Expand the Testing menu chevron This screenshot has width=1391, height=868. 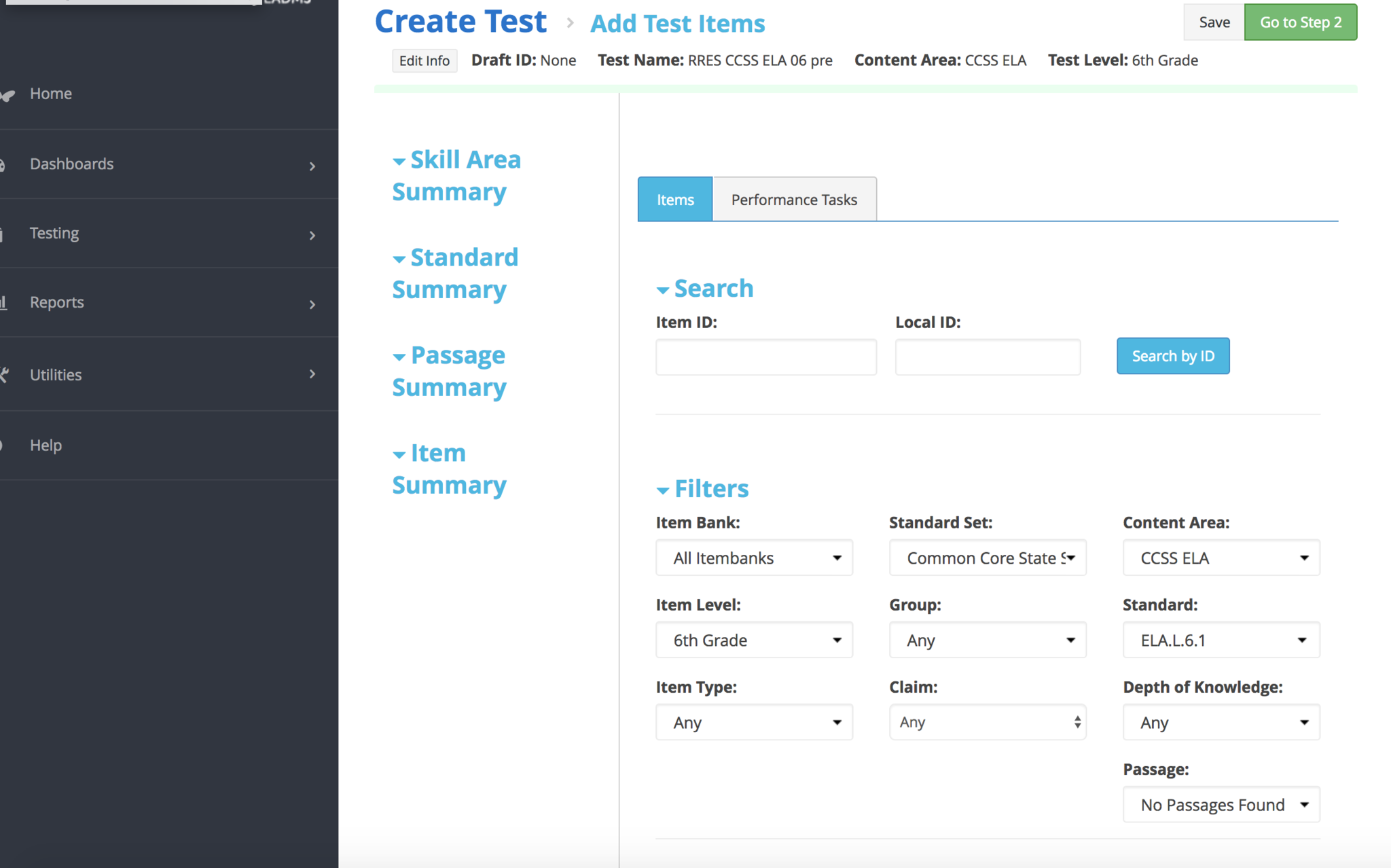point(312,235)
